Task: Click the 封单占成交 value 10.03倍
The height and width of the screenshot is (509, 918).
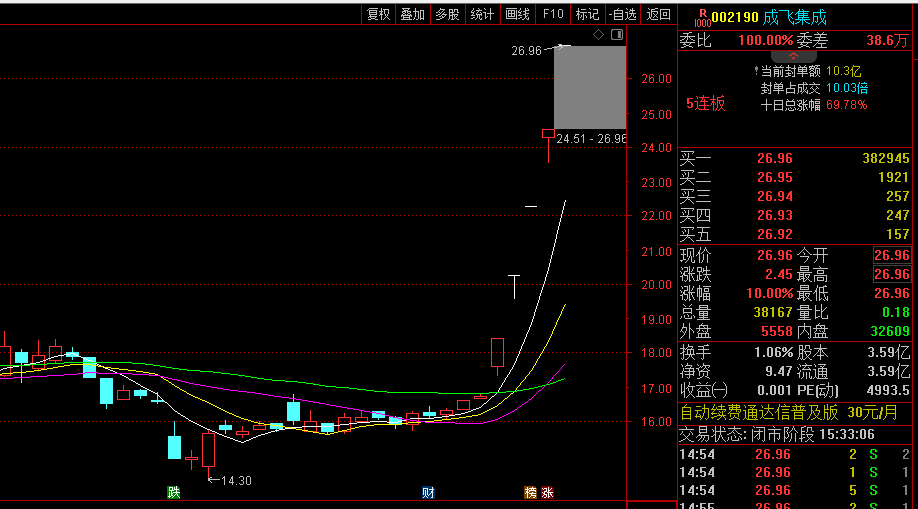Action: tap(847, 88)
